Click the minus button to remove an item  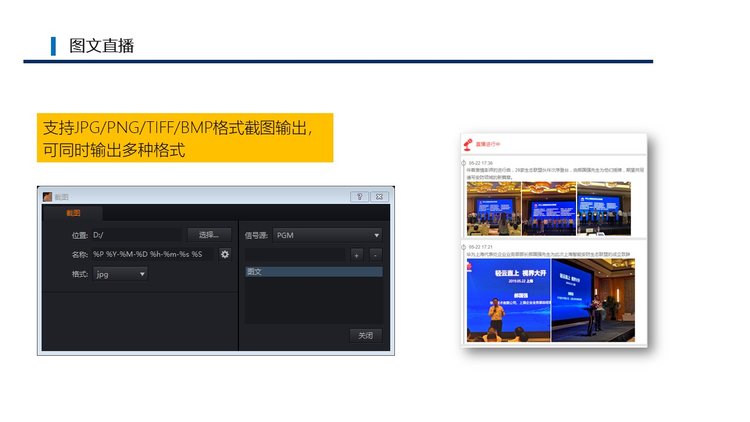pyautogui.click(x=375, y=255)
